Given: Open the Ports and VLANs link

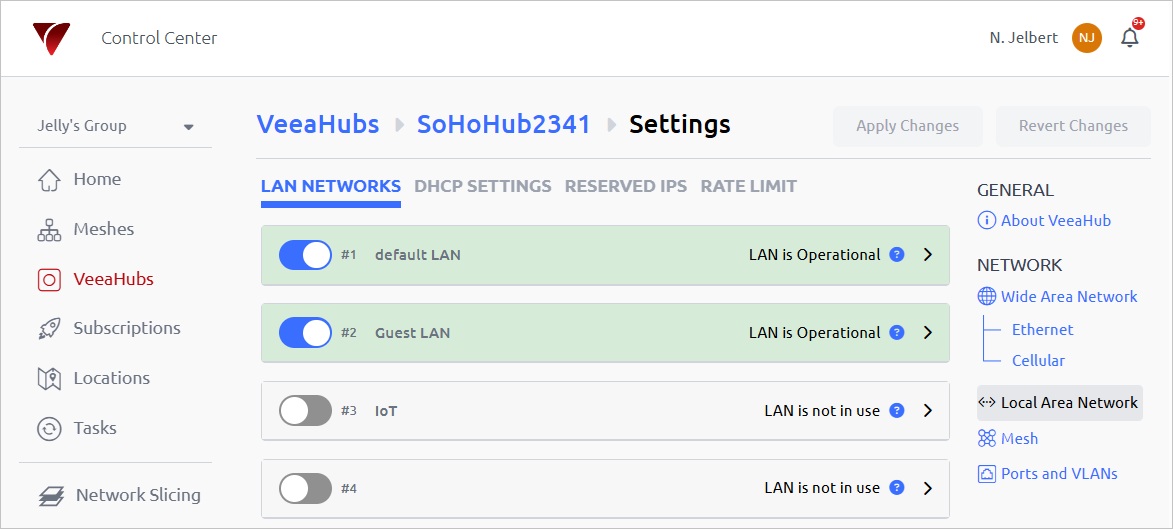Looking at the screenshot, I should tap(1059, 474).
